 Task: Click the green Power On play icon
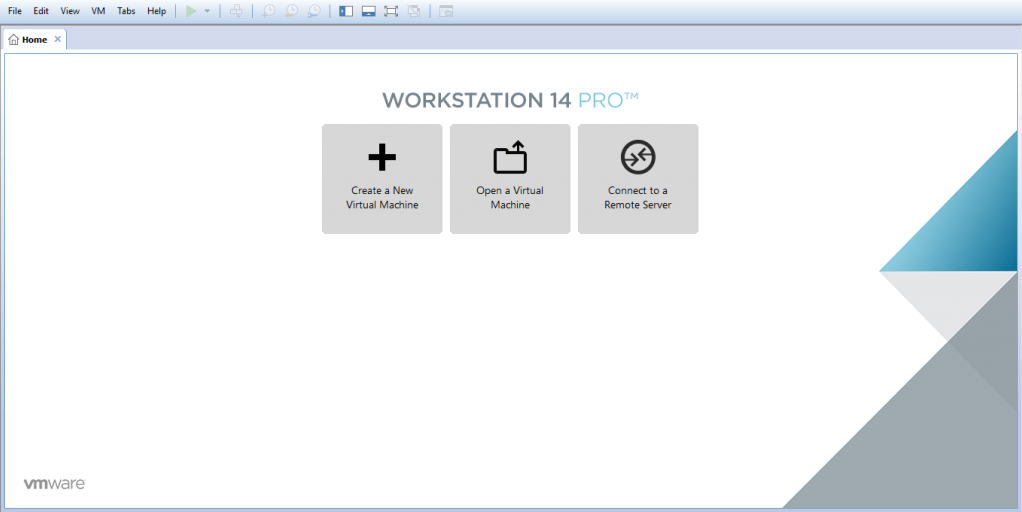click(x=191, y=11)
